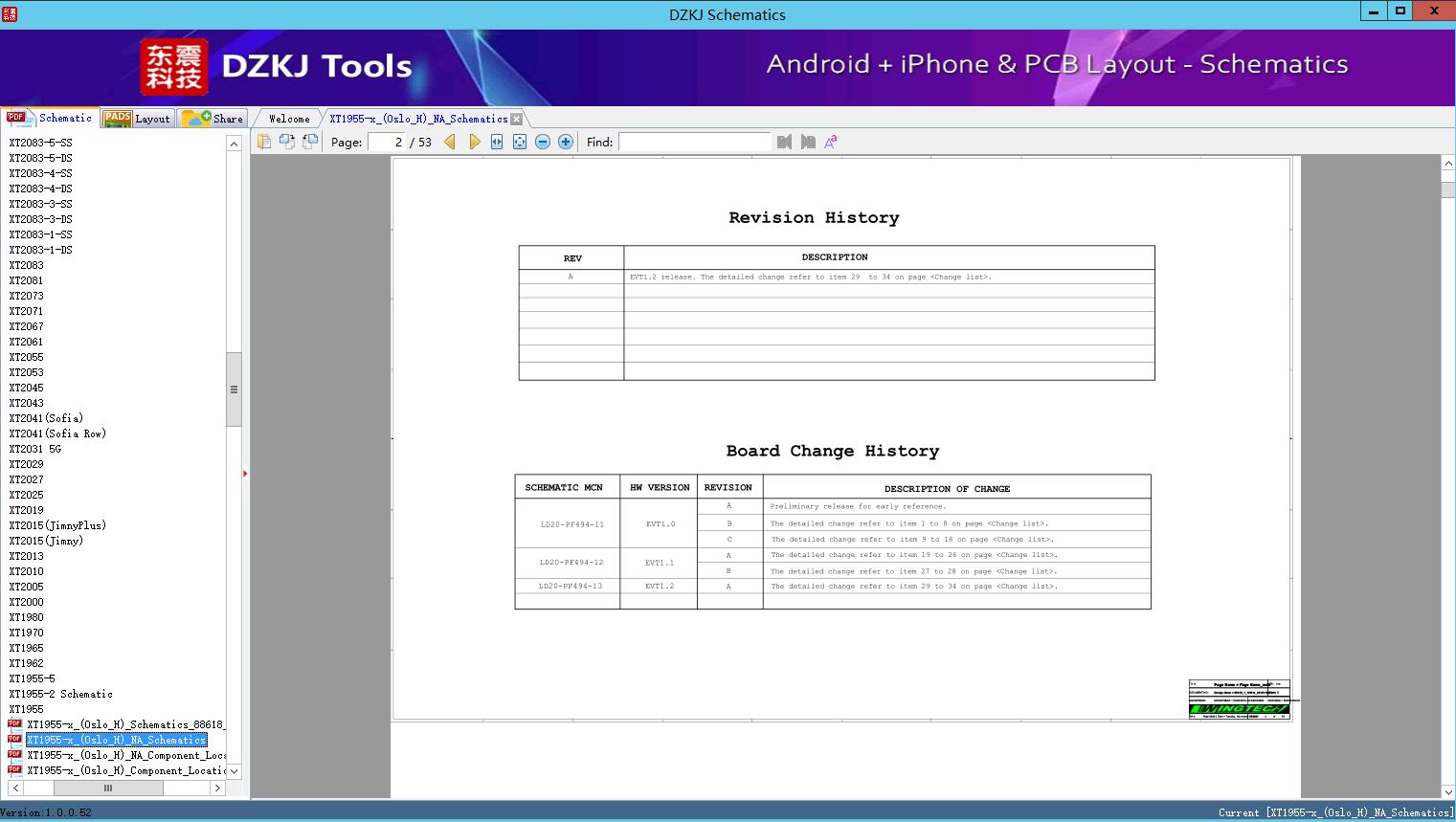Select XT2031 5G in the model list
This screenshot has width=1456, height=822.
pos(35,449)
